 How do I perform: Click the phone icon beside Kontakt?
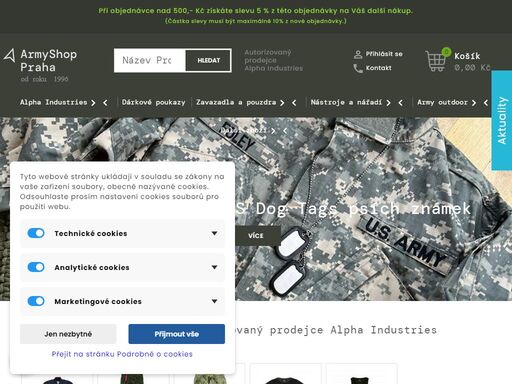coord(358,68)
